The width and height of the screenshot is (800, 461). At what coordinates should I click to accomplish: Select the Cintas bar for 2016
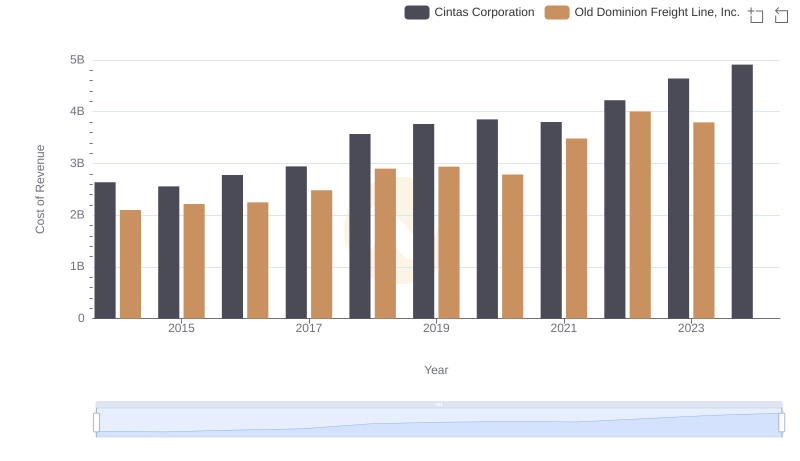pos(232,247)
